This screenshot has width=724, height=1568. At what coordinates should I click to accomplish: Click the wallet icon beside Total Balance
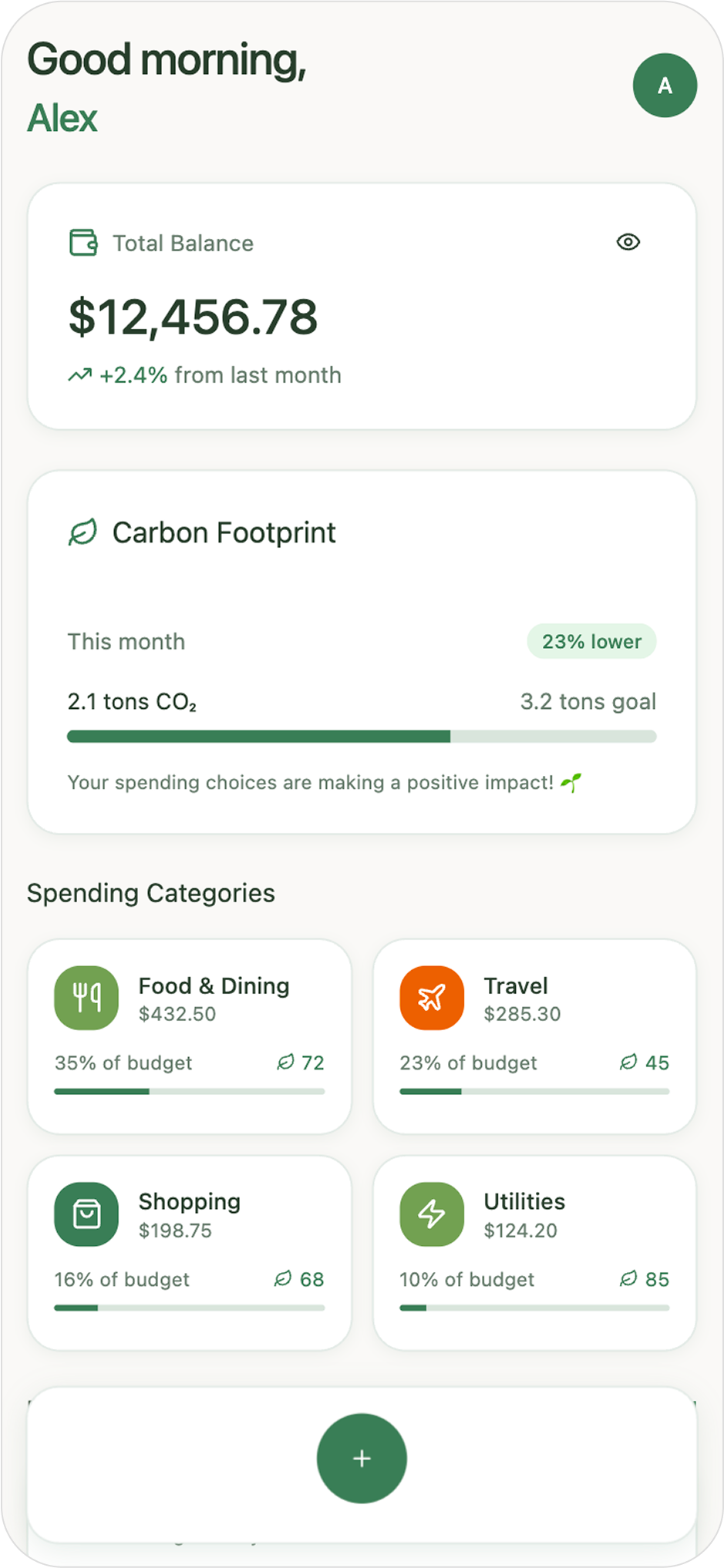pyautogui.click(x=83, y=243)
